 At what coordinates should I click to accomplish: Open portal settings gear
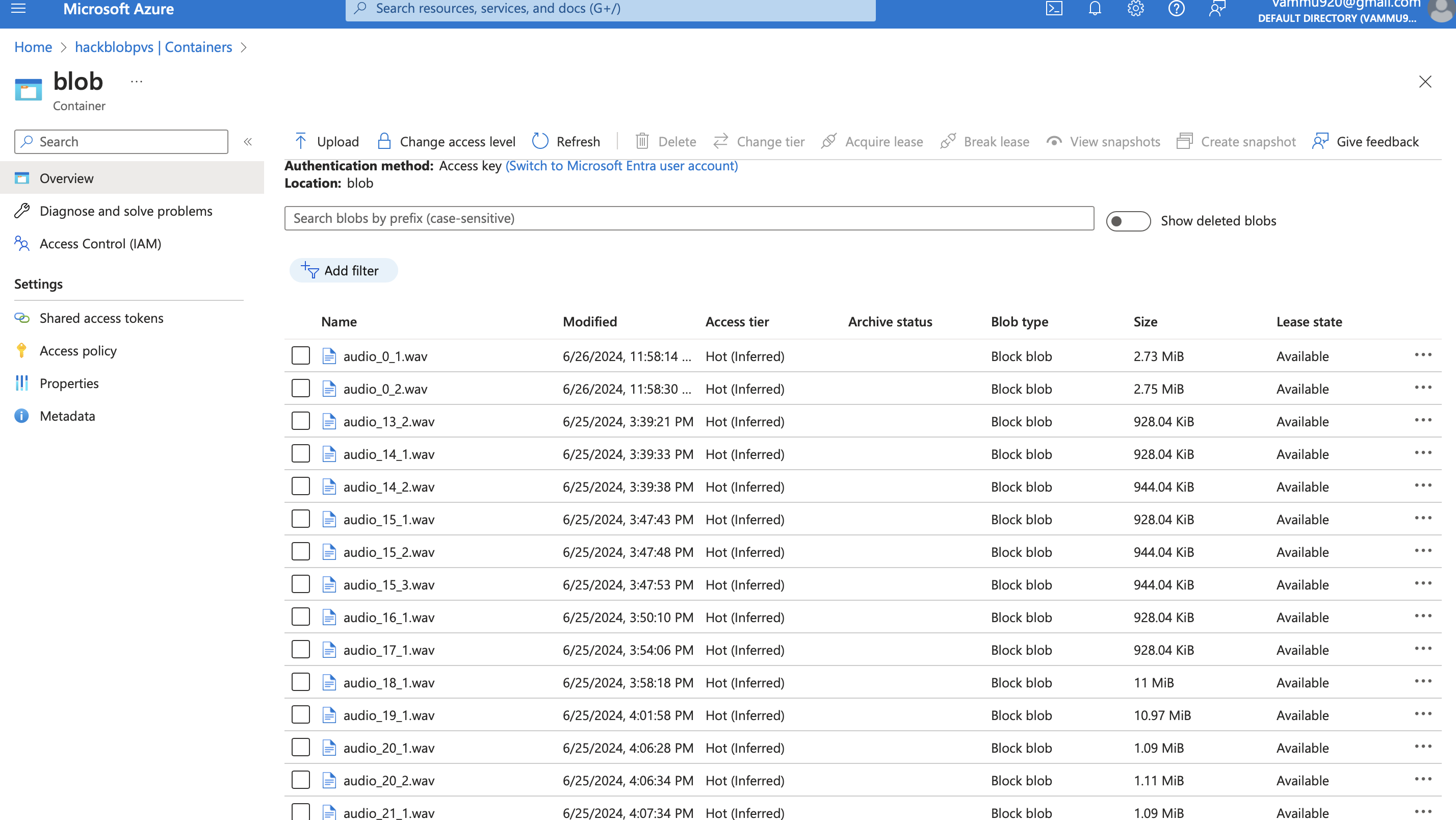click(x=1135, y=9)
